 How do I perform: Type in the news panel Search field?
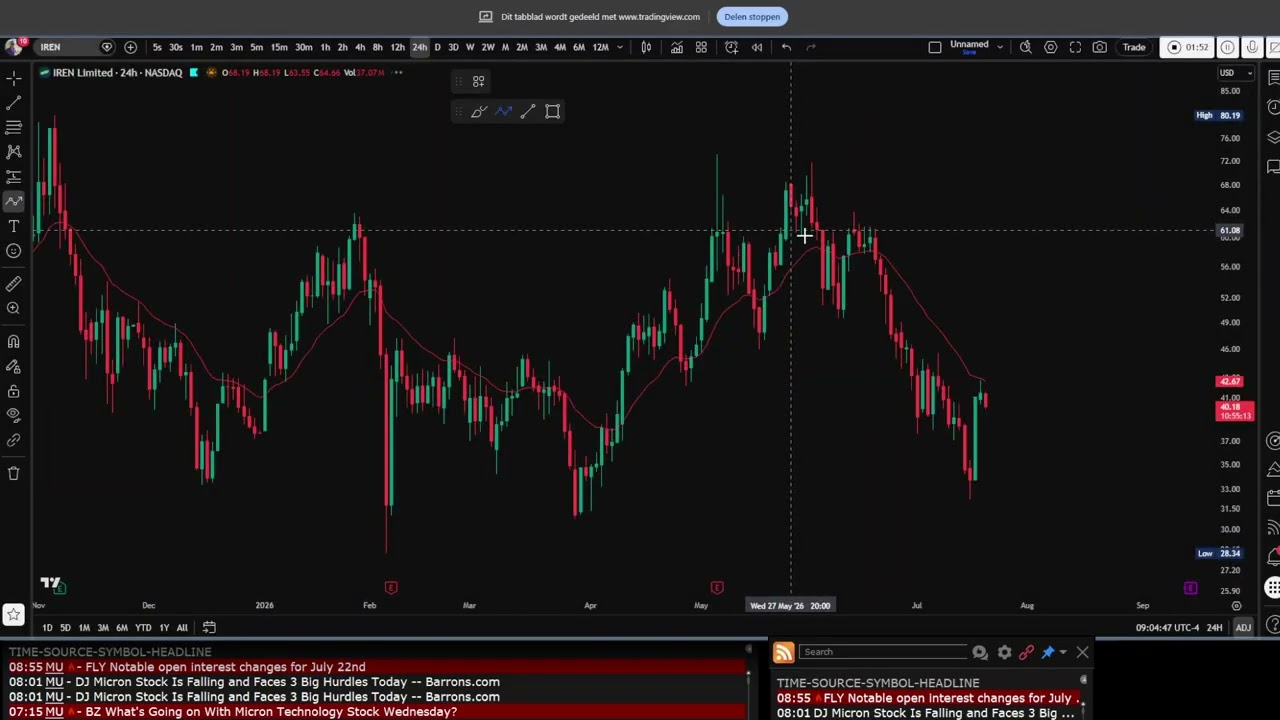coord(882,652)
